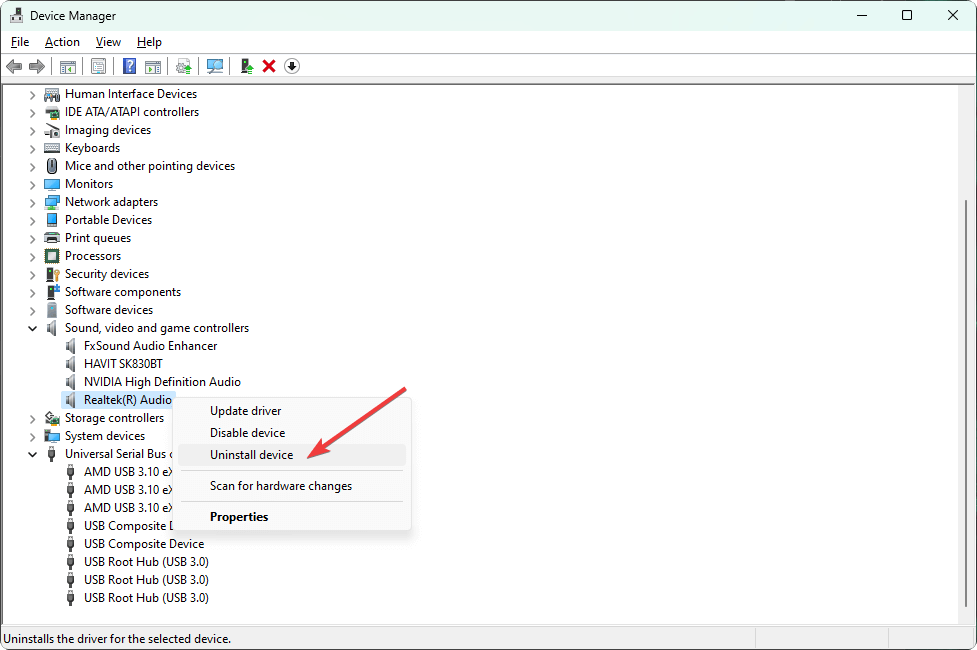Open Properties from the context menu
The image size is (977, 650).
point(292,517)
